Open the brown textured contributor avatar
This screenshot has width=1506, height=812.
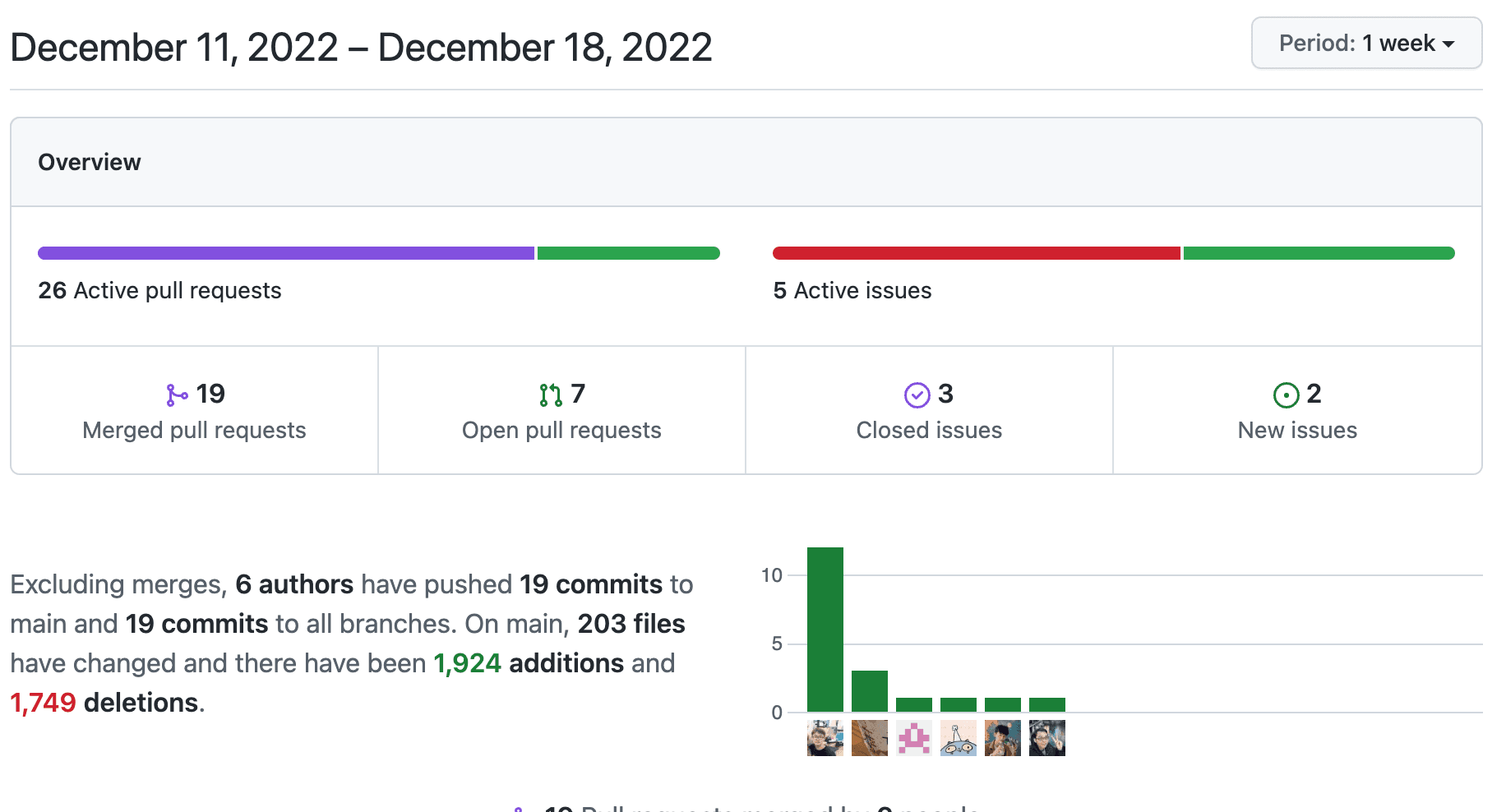click(x=870, y=738)
